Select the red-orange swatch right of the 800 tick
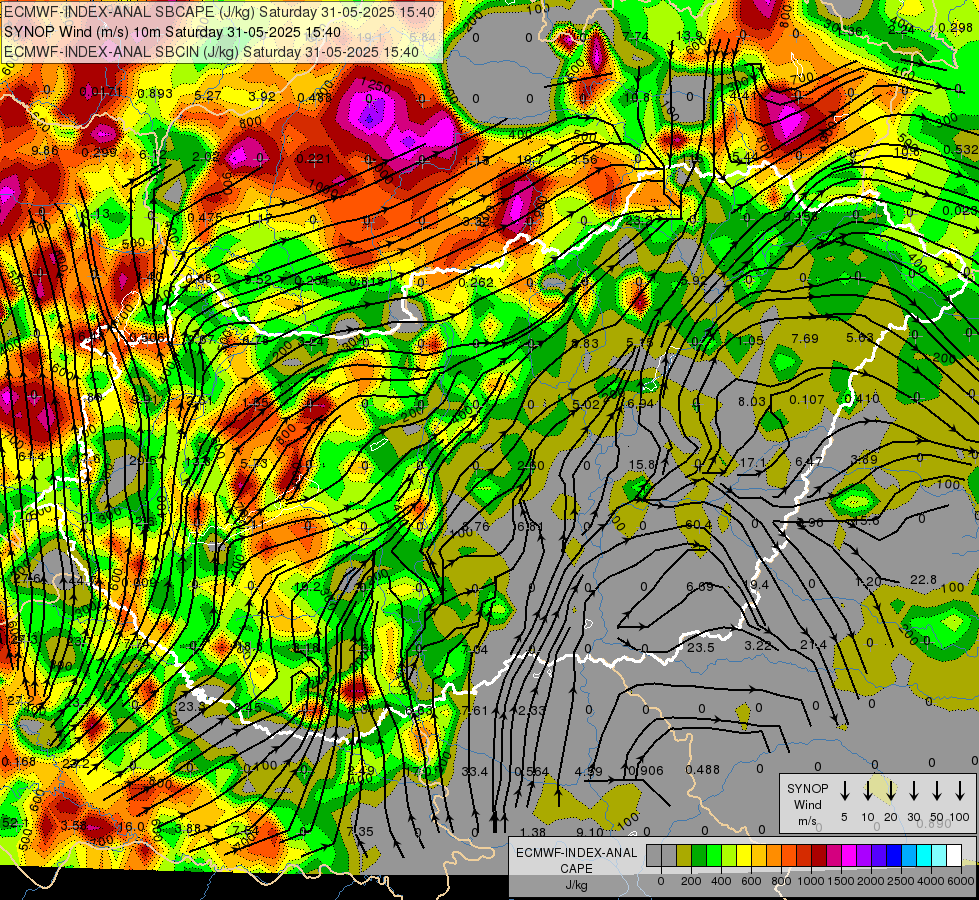 pos(790,855)
